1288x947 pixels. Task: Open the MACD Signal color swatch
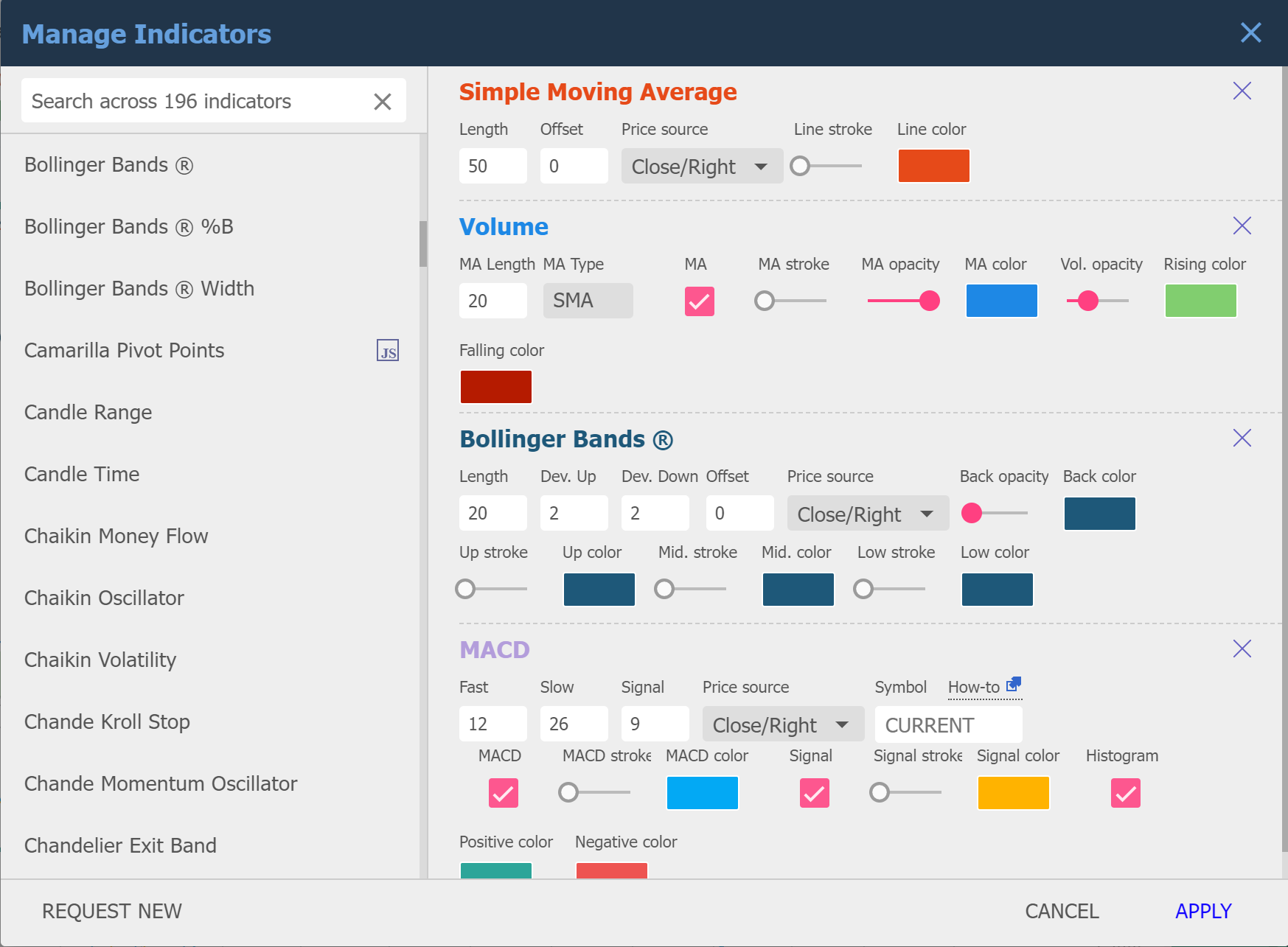point(1013,793)
